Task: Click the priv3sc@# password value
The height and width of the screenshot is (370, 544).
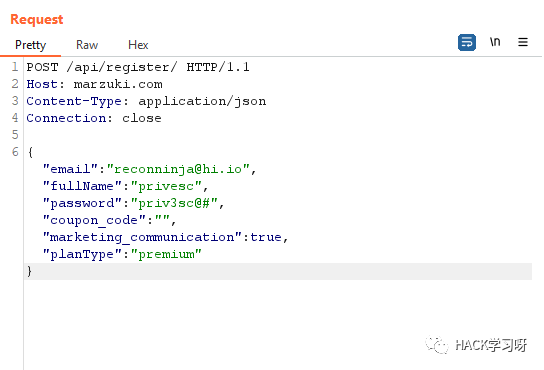Action: (x=174, y=203)
